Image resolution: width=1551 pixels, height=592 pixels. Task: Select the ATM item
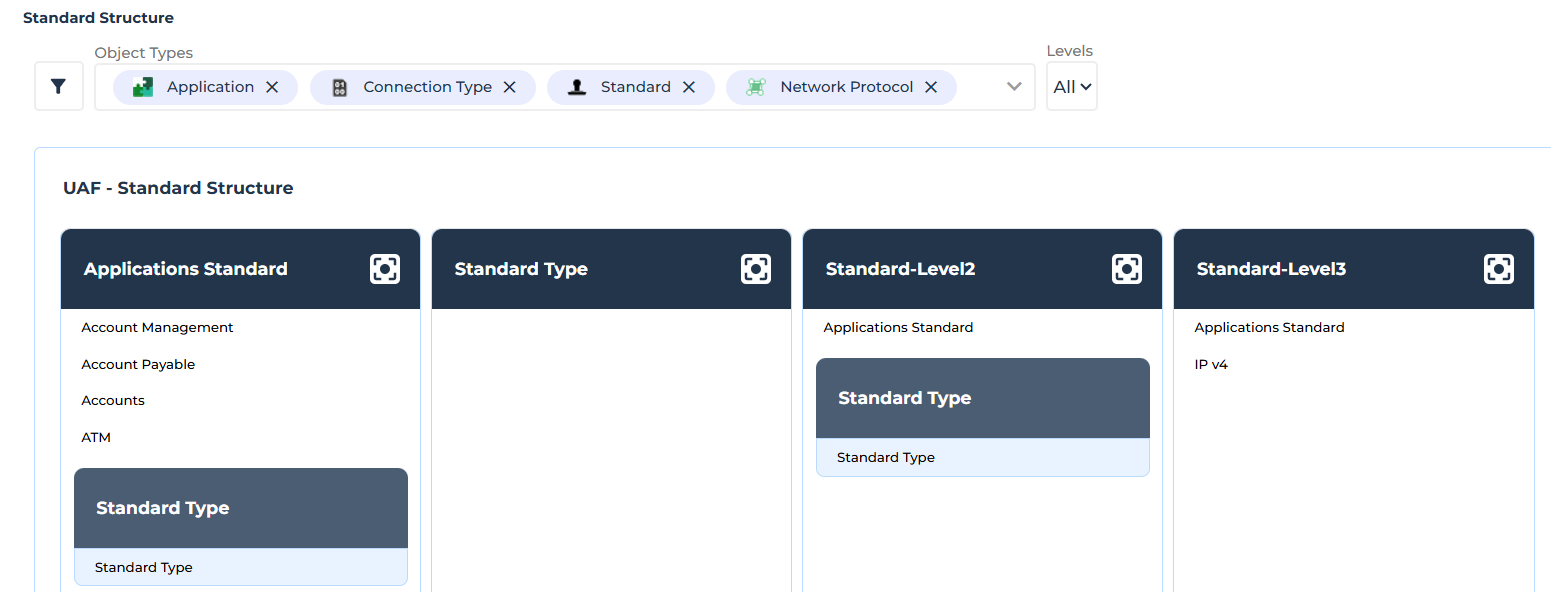click(96, 438)
